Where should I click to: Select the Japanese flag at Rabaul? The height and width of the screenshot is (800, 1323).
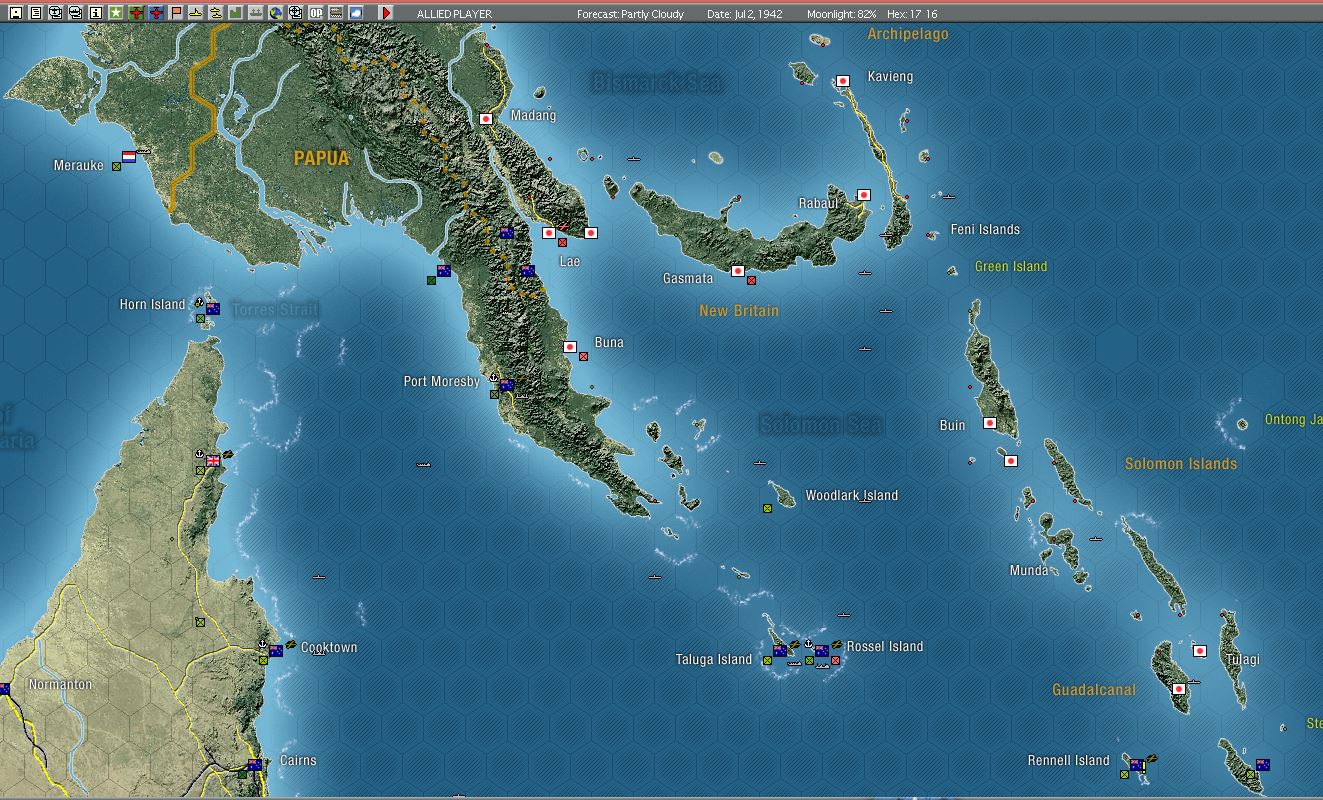pos(864,194)
